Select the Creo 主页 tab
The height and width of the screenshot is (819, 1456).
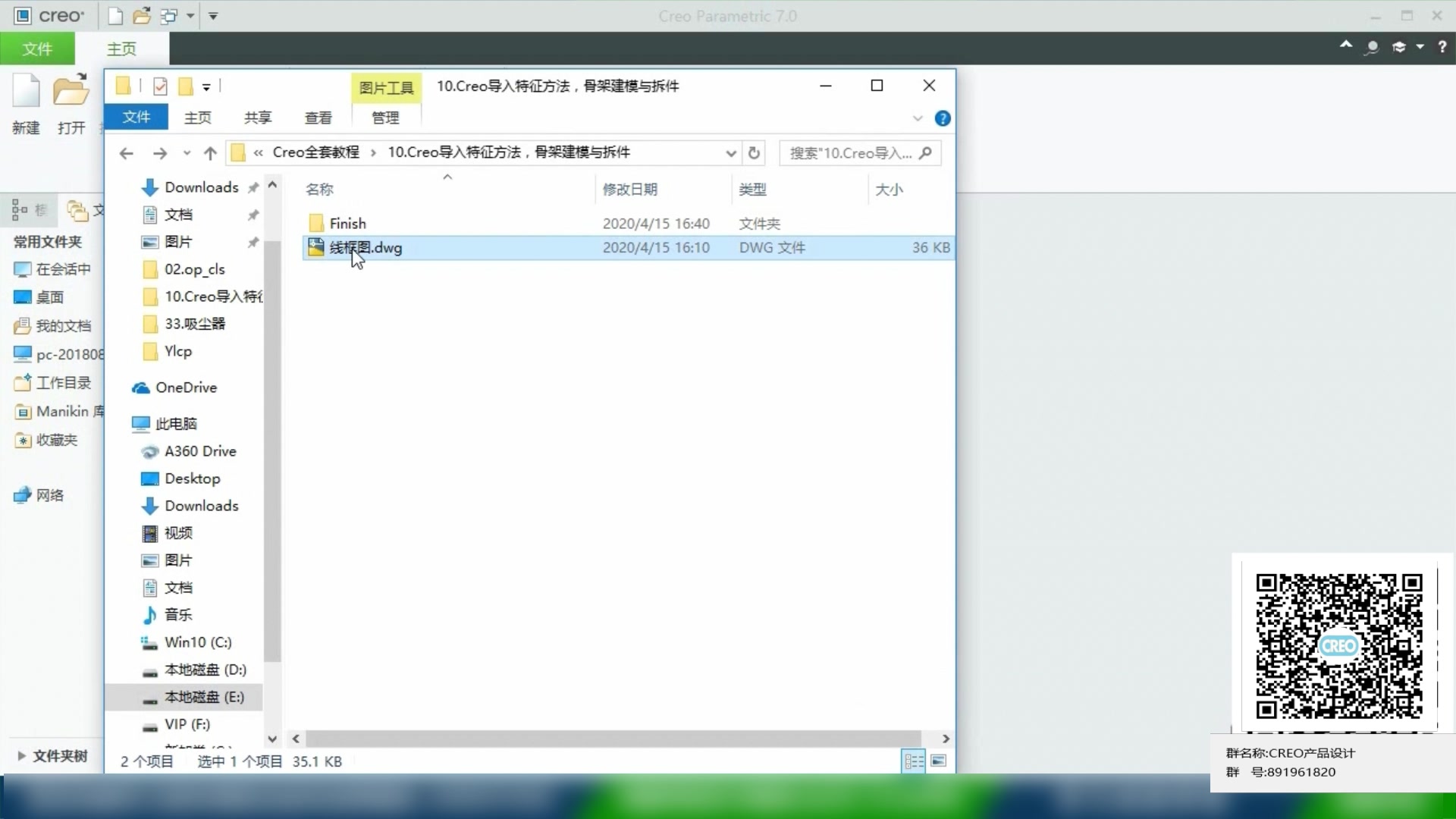(x=121, y=49)
